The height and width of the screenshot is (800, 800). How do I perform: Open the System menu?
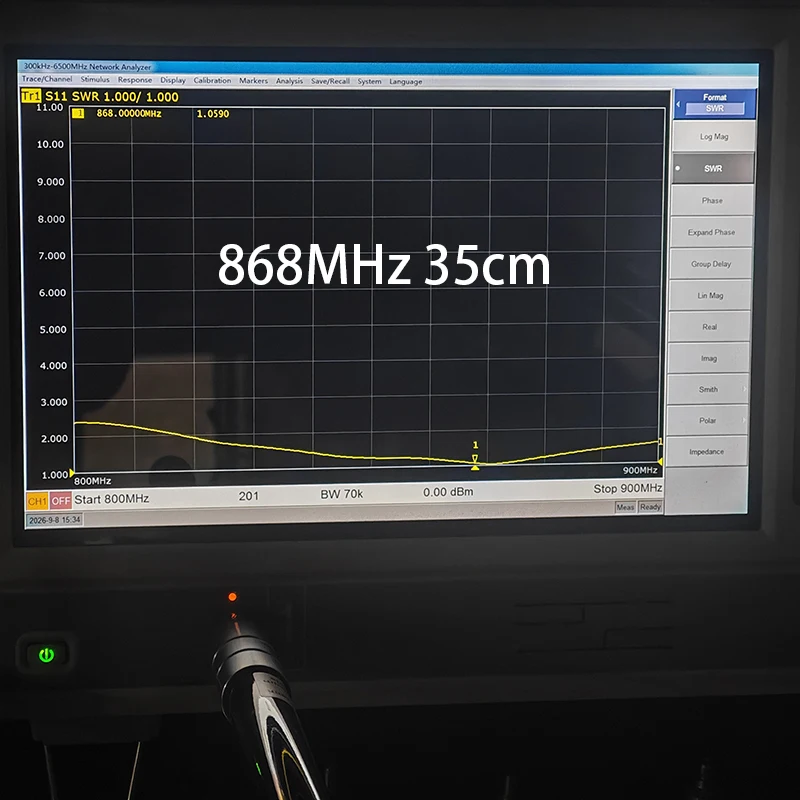pyautogui.click(x=369, y=81)
